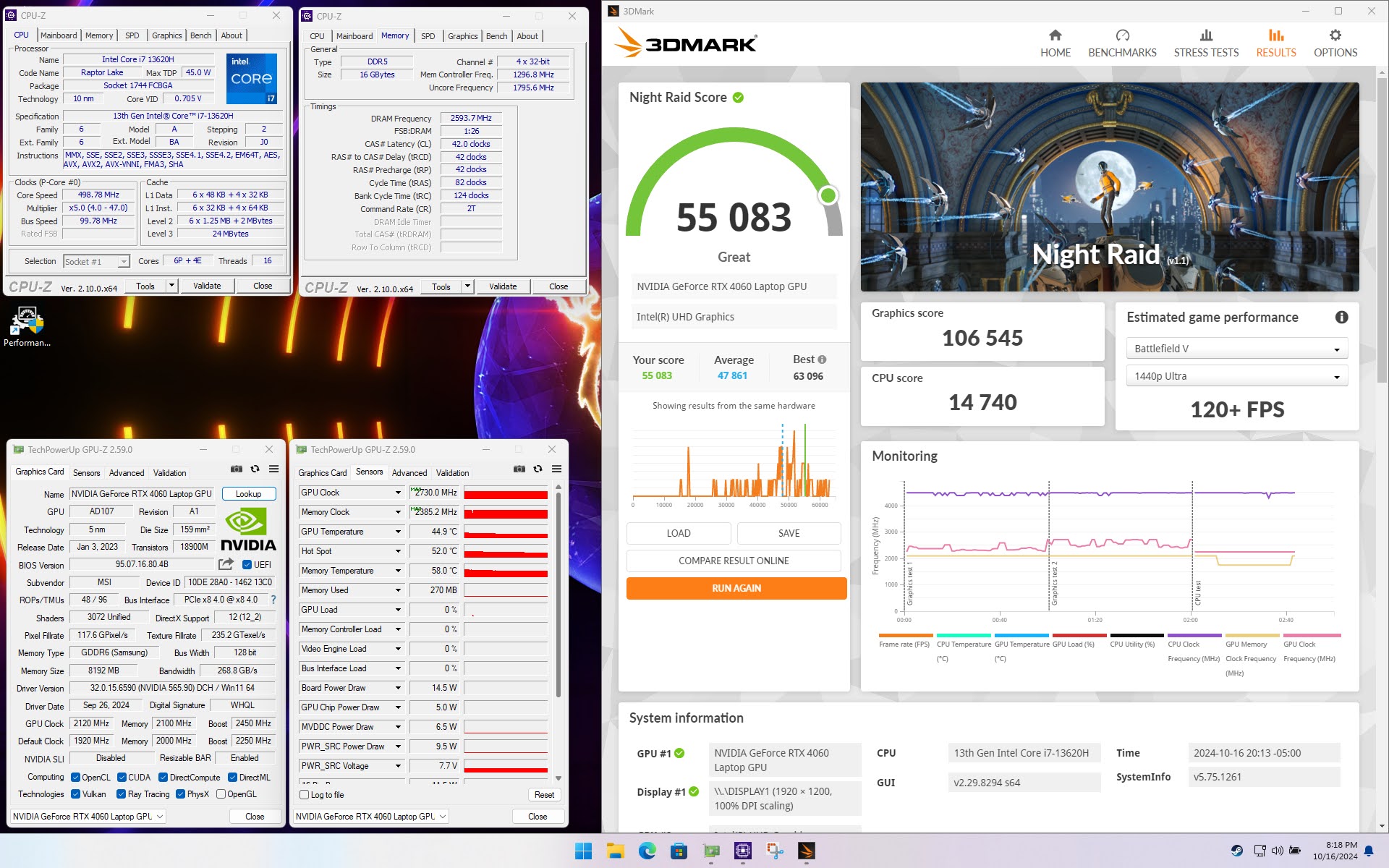Refresh GPU-Z Graphics Card window
Screen dimensions: 1389x868
tap(255, 469)
